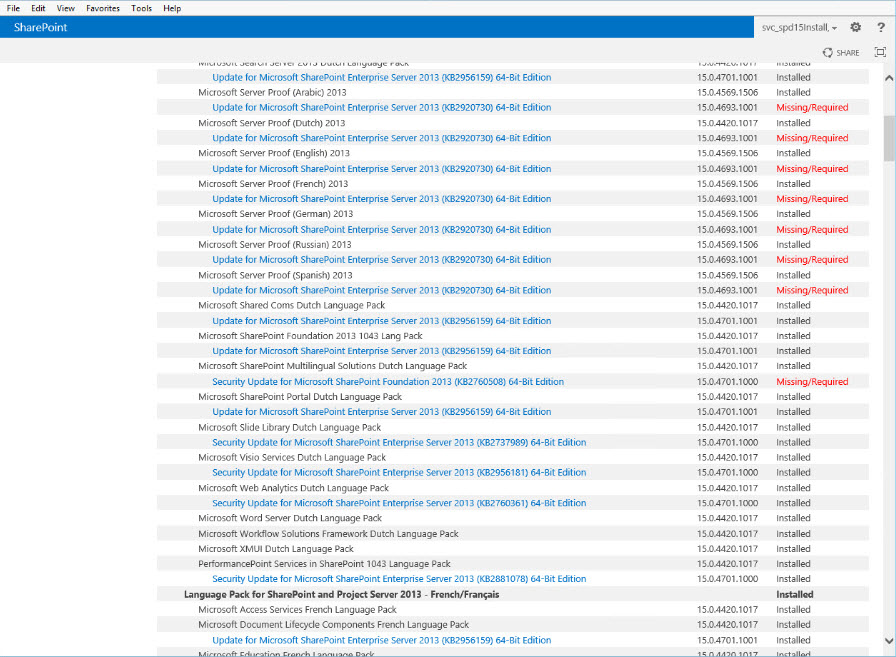Open the settings gear icon
896x657 pixels.
pyautogui.click(x=855, y=27)
